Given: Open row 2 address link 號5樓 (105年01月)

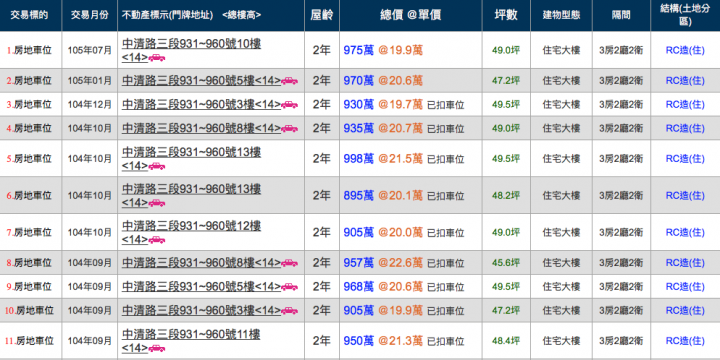Looking at the screenshot, I should 201,81.
